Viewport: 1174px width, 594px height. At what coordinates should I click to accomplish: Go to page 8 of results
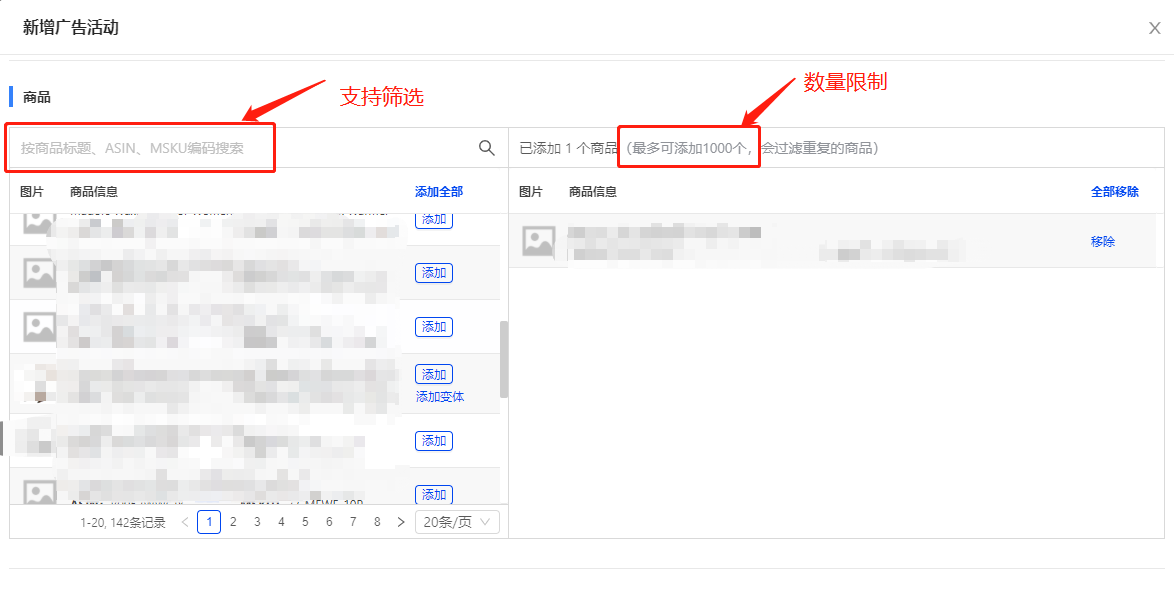coord(377,522)
